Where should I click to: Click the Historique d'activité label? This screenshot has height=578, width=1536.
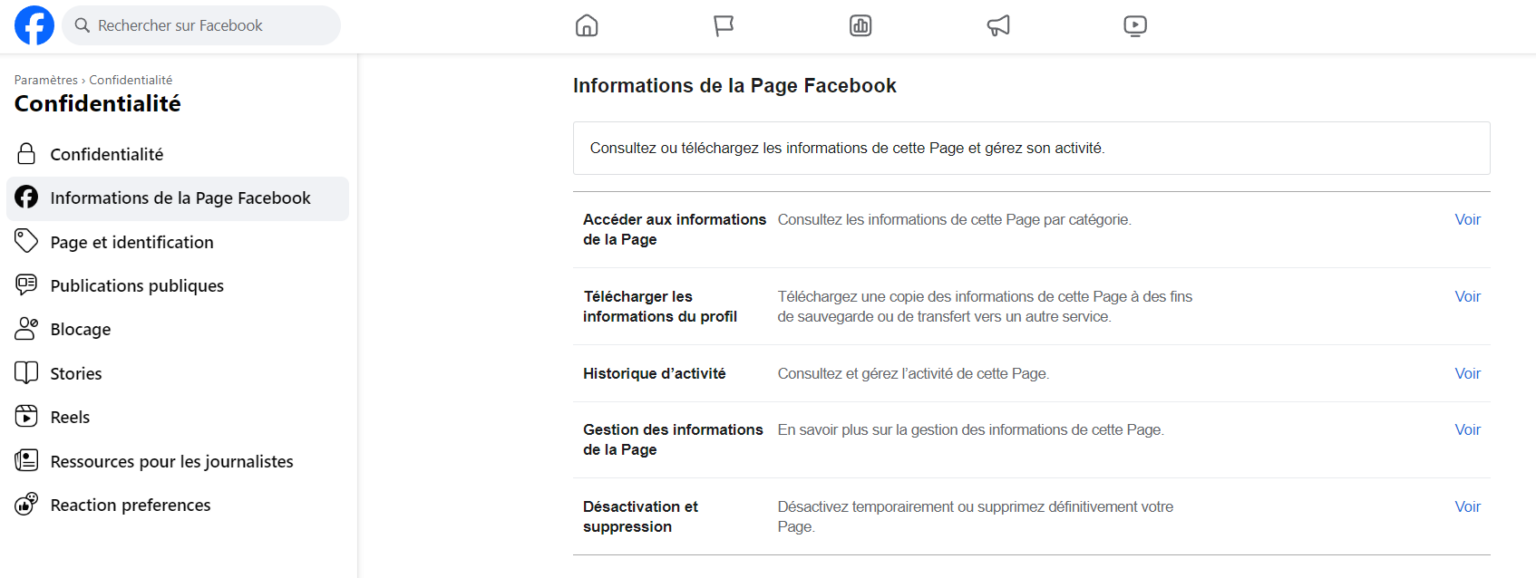coord(654,373)
